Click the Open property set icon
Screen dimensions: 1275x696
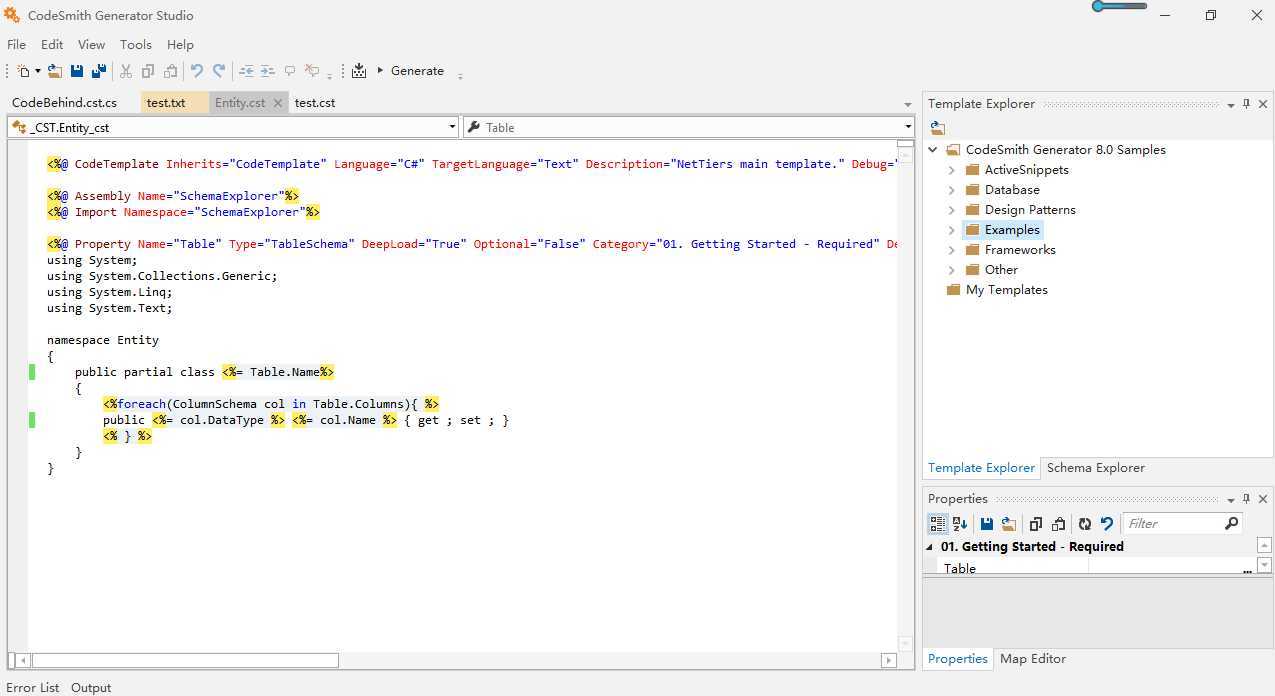[1009, 523]
